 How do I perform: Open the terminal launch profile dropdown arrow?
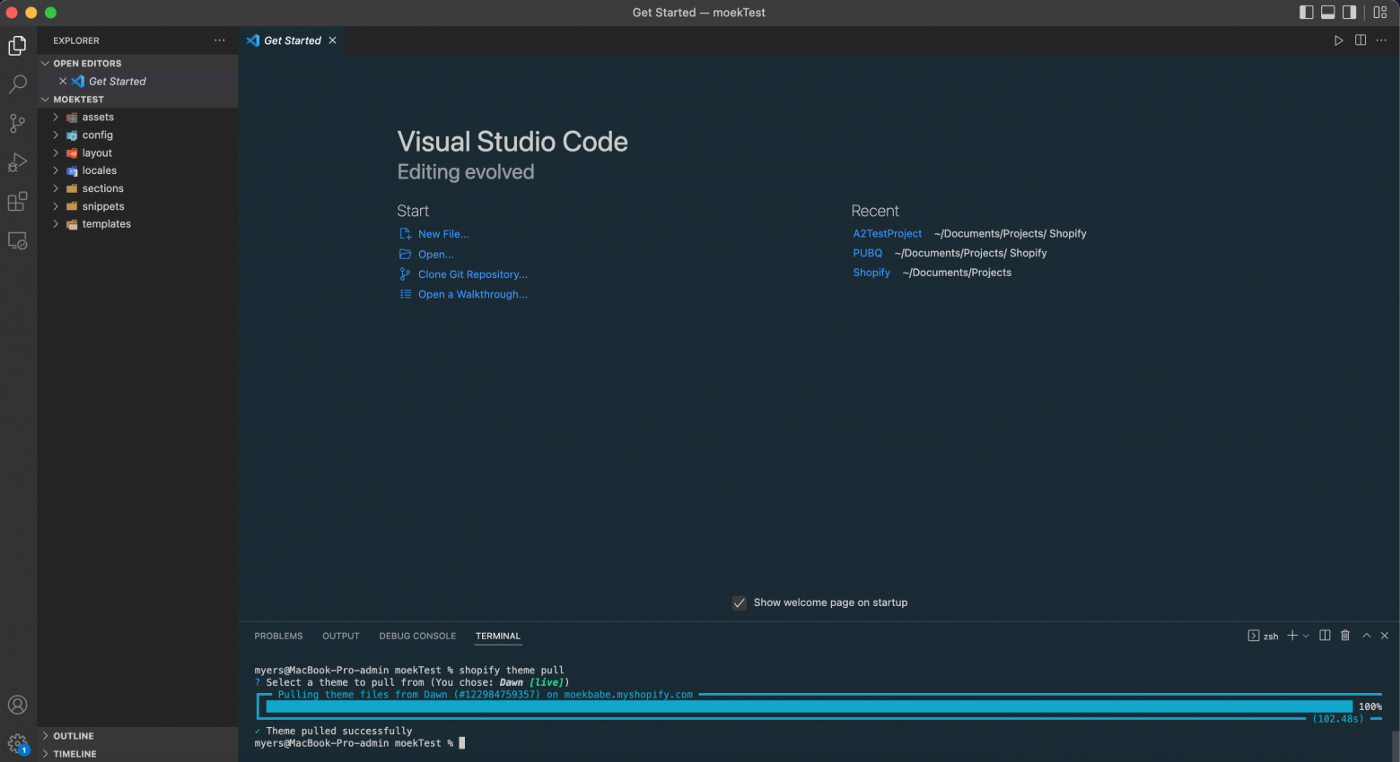pos(1306,636)
